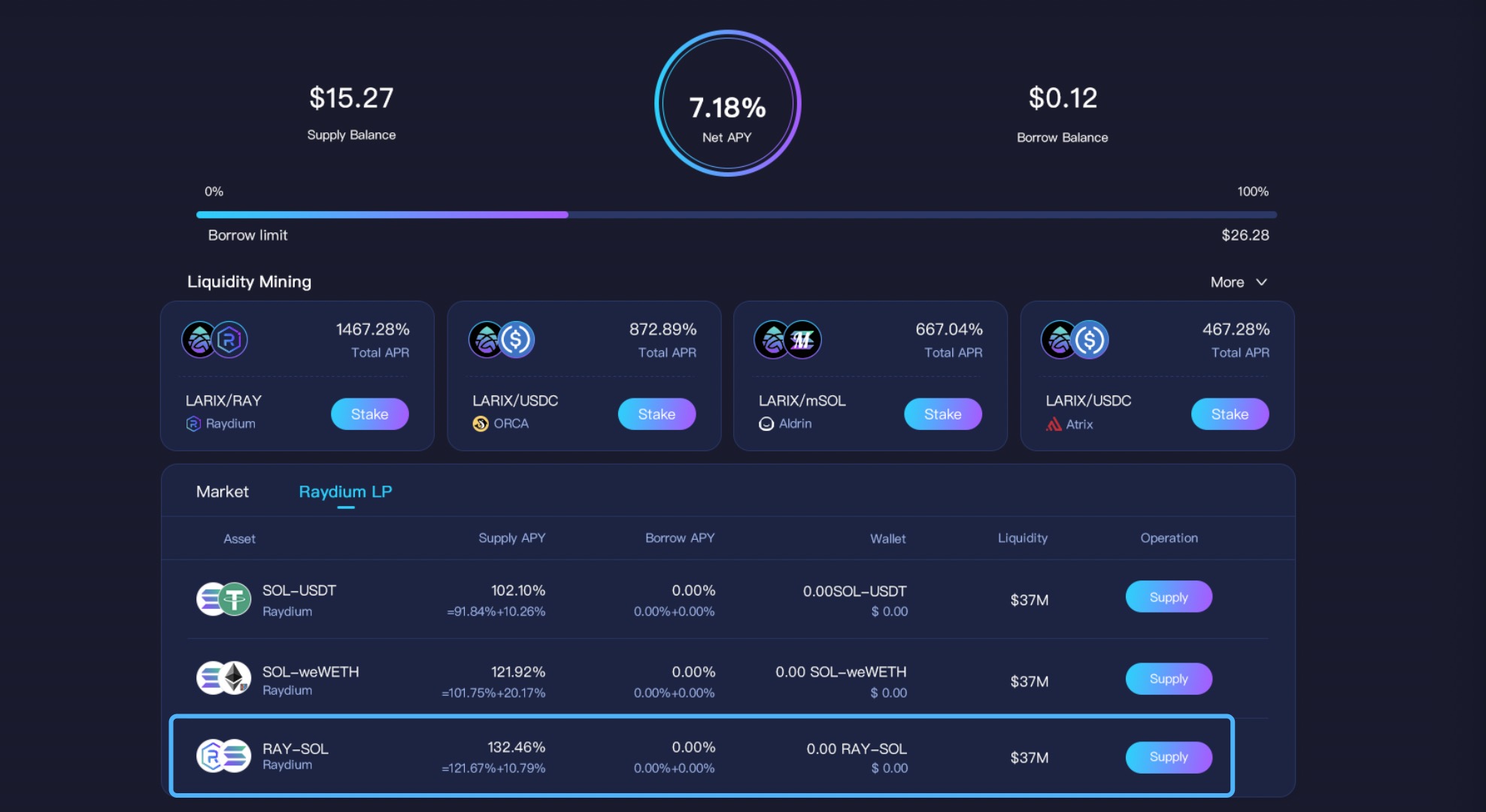Click the 0.00 RAY-SOL wallet balance

tap(857, 749)
